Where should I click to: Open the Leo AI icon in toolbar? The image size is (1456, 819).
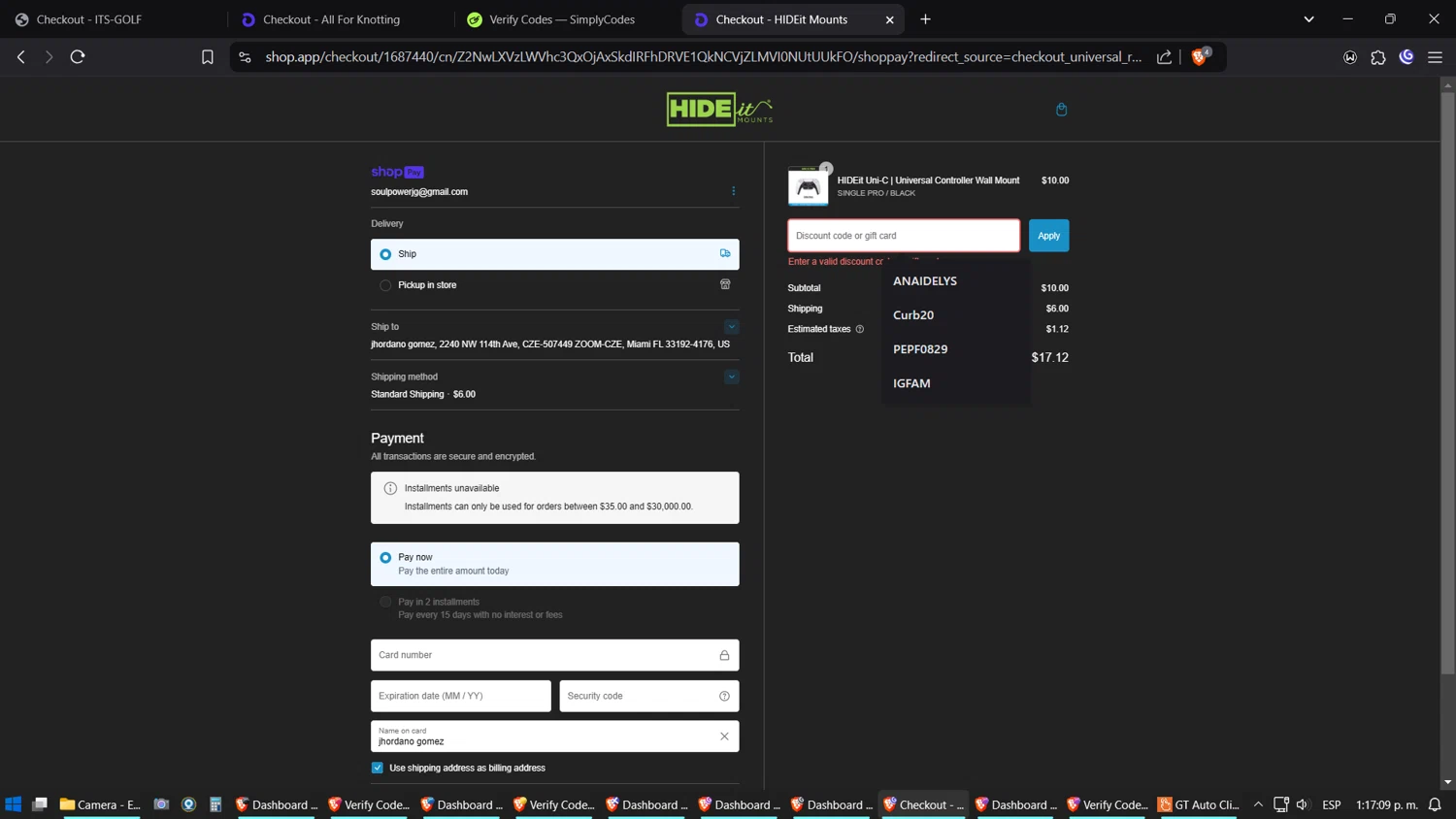point(1406,57)
